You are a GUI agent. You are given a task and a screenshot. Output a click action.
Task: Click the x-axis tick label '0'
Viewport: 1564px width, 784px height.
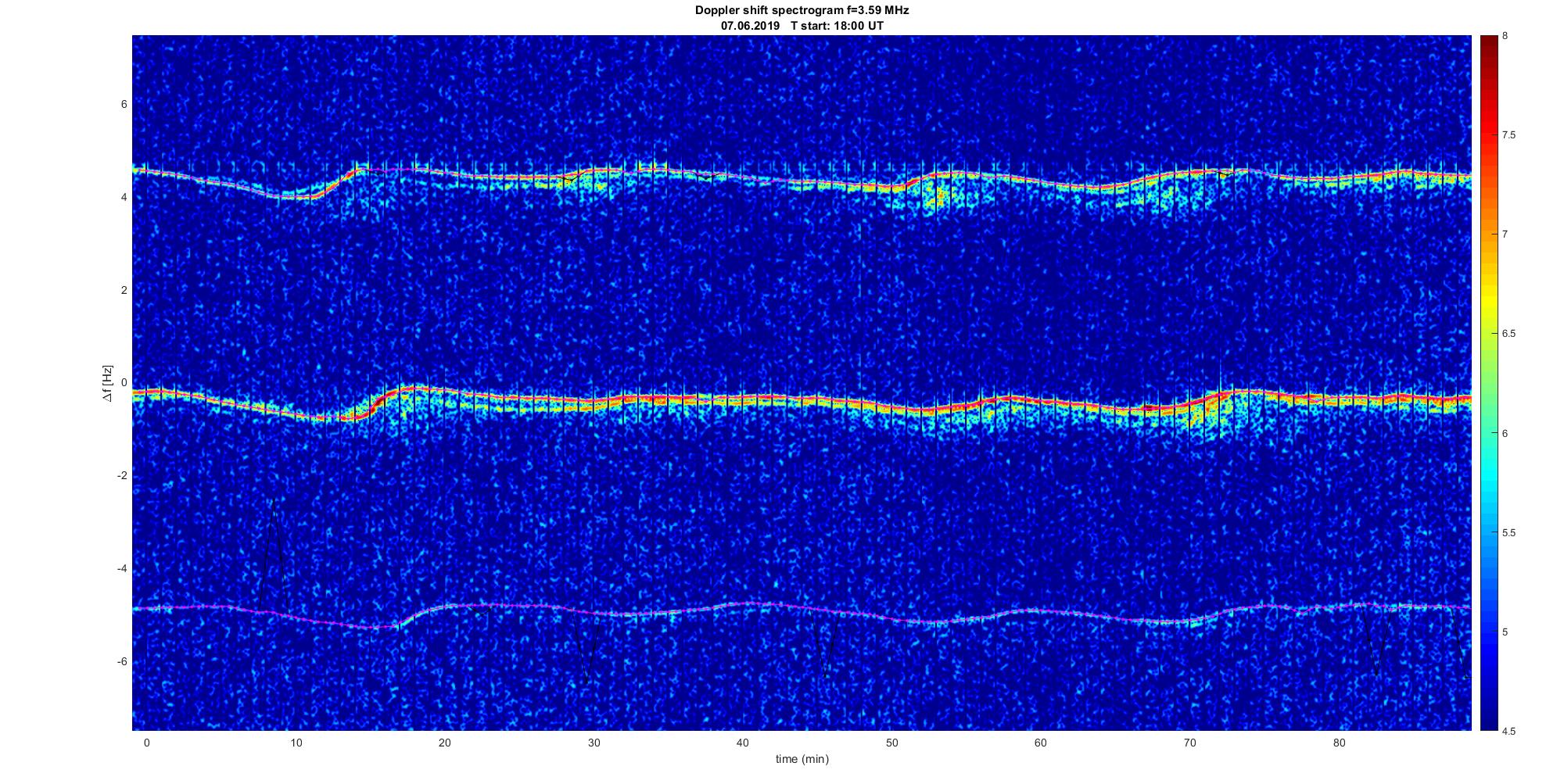[x=146, y=743]
